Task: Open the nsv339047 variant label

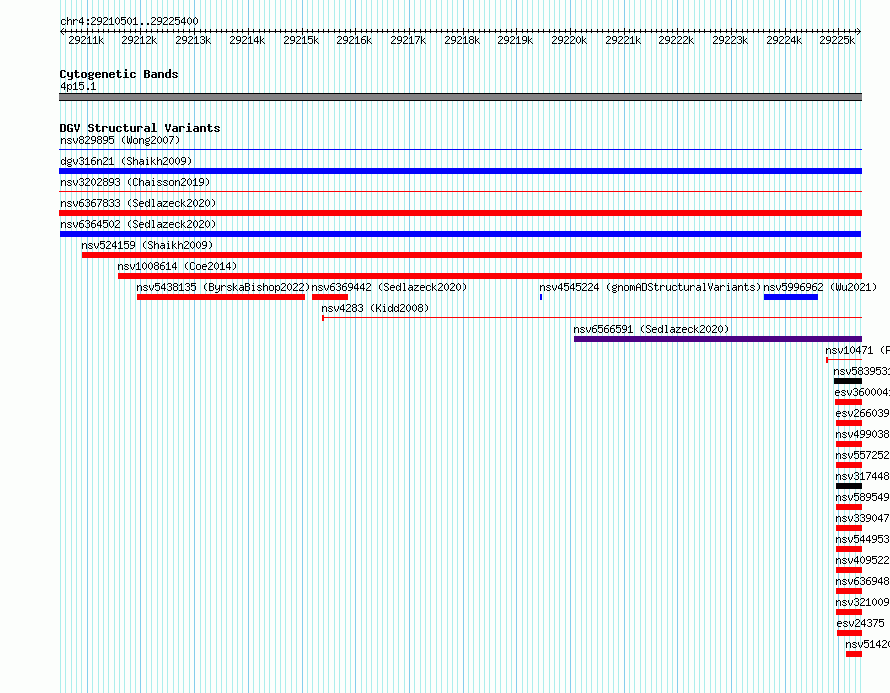Action: (x=862, y=518)
